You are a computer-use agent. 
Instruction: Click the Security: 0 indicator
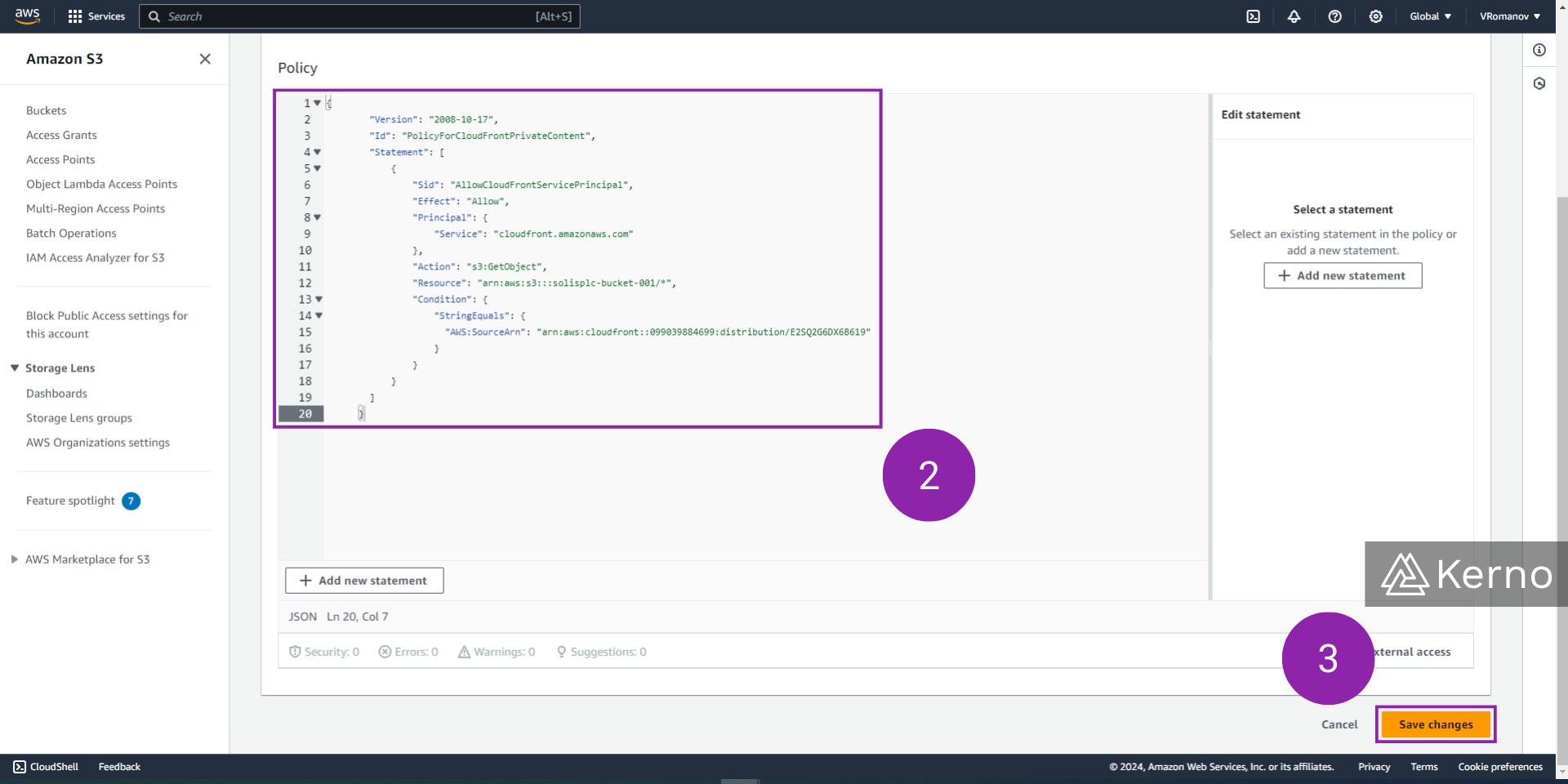click(324, 652)
